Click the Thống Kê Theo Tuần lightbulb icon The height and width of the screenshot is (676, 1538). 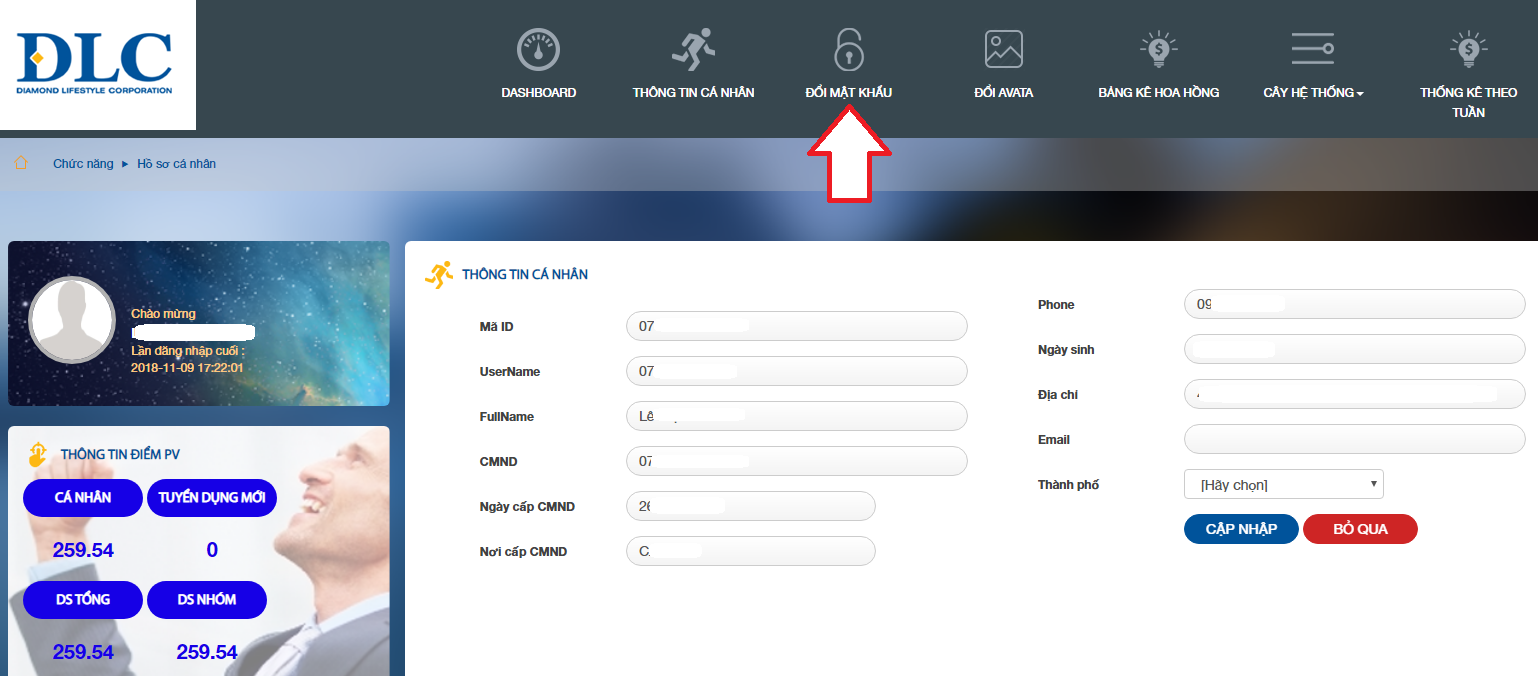[1468, 48]
